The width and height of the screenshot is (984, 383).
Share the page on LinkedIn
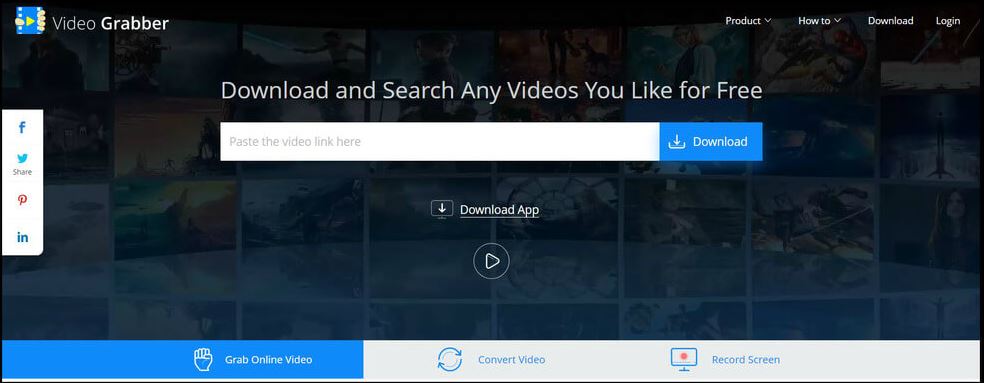pyautogui.click(x=23, y=237)
